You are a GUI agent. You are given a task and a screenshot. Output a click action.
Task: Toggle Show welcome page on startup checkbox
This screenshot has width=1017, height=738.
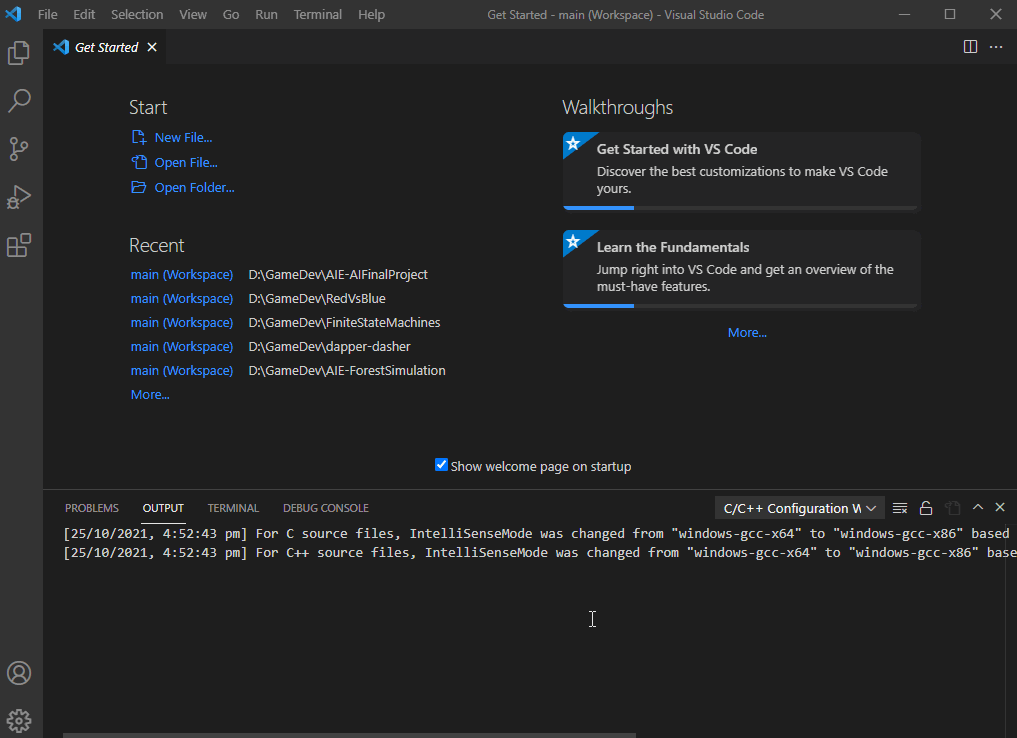pyautogui.click(x=441, y=465)
